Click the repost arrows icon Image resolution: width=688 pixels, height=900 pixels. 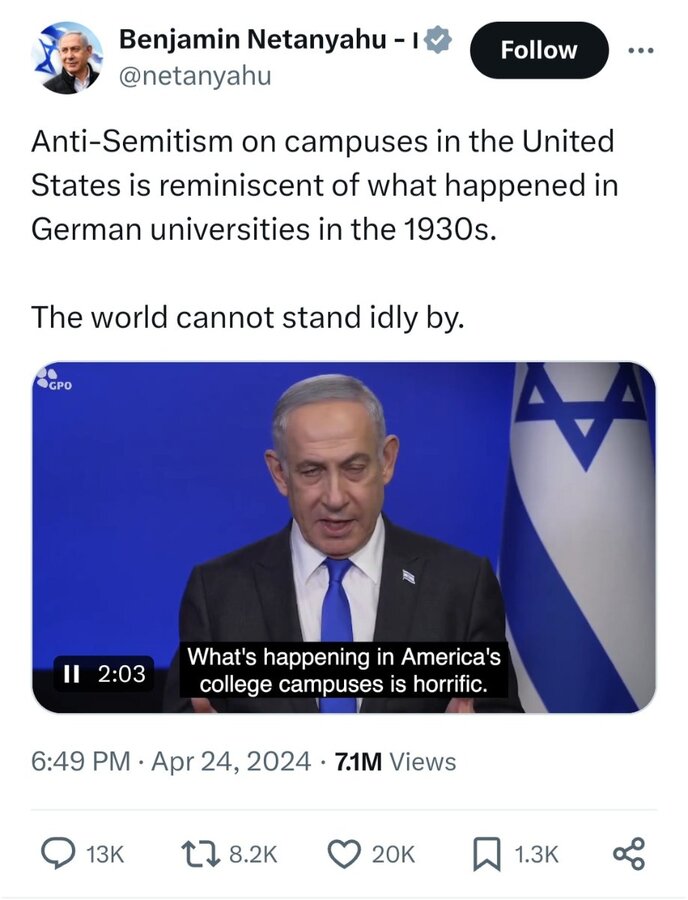click(200, 854)
